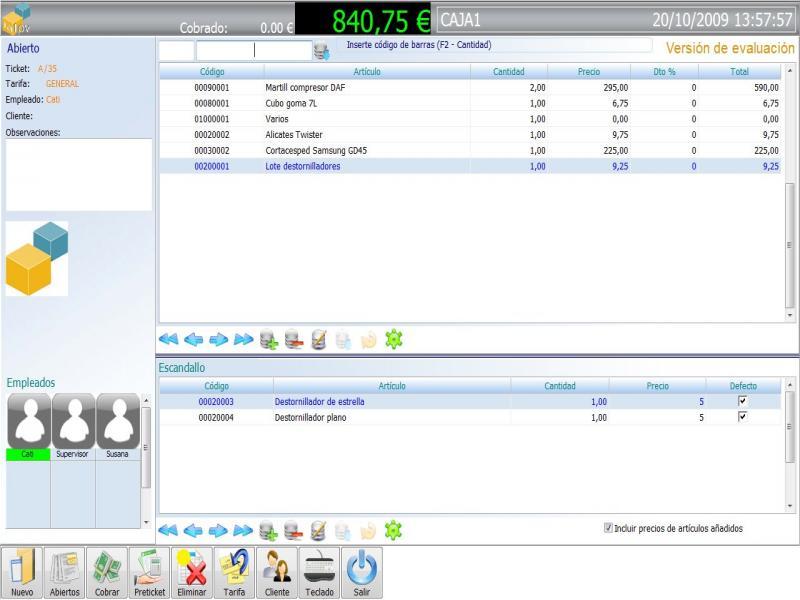Image resolution: width=800 pixels, height=600 pixels.
Task: Toggle Defecto for Destornillador de estrella
Action: 743,401
